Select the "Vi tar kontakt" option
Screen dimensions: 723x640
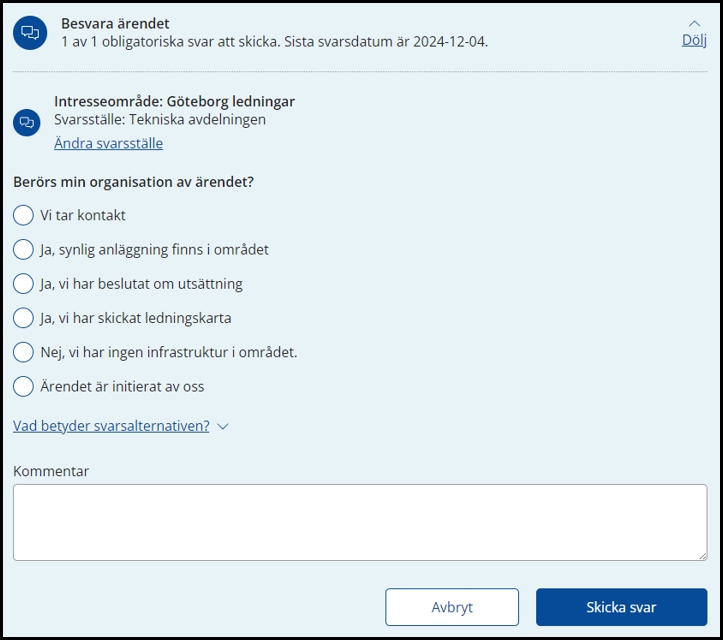23,215
